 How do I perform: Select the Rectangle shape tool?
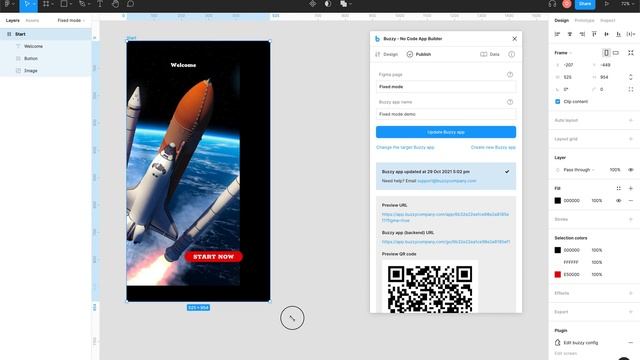coord(64,4)
